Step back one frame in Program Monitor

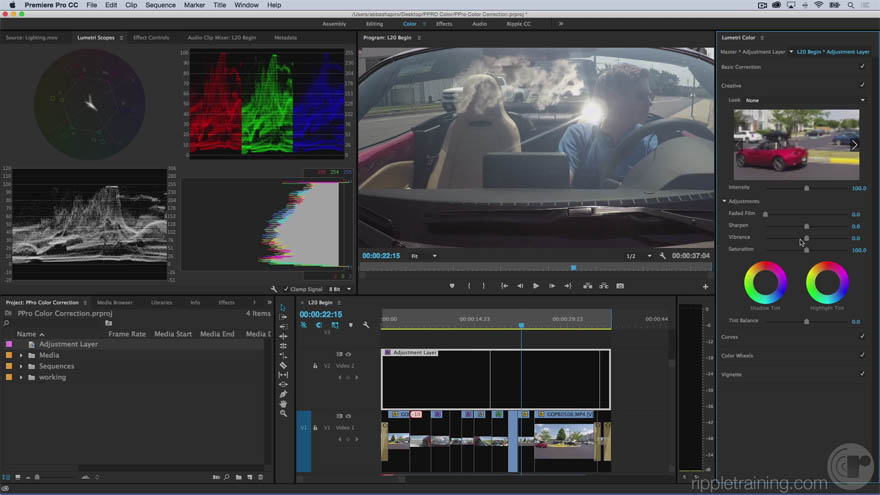pyautogui.click(x=520, y=286)
